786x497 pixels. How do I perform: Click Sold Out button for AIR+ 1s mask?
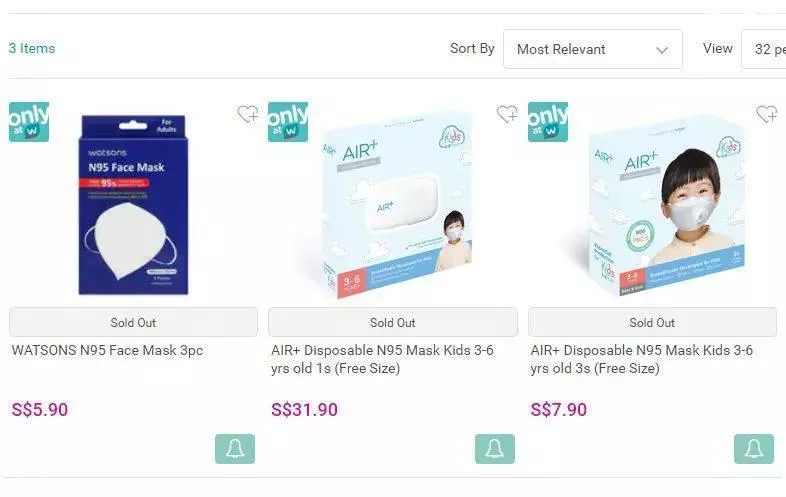tap(392, 322)
